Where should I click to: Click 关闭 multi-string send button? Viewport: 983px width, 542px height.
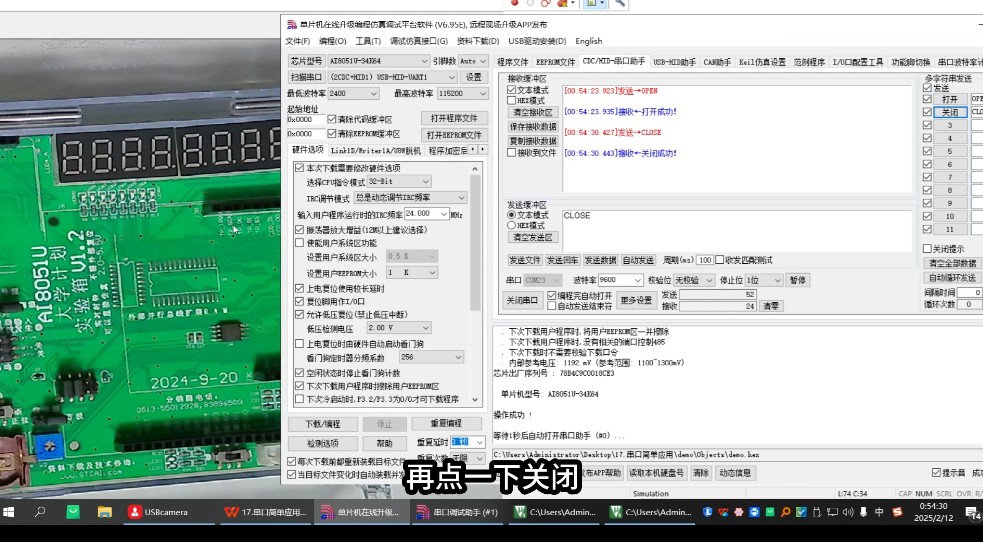tap(950, 112)
